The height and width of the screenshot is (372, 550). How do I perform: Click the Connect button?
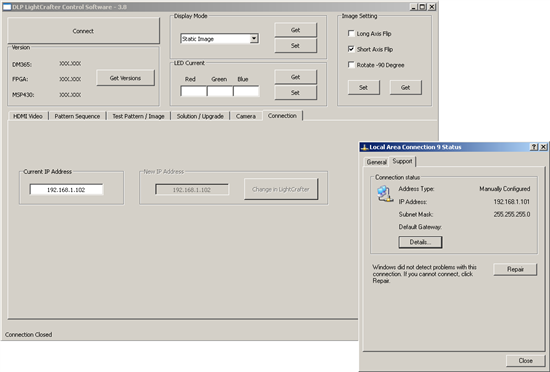point(83,31)
